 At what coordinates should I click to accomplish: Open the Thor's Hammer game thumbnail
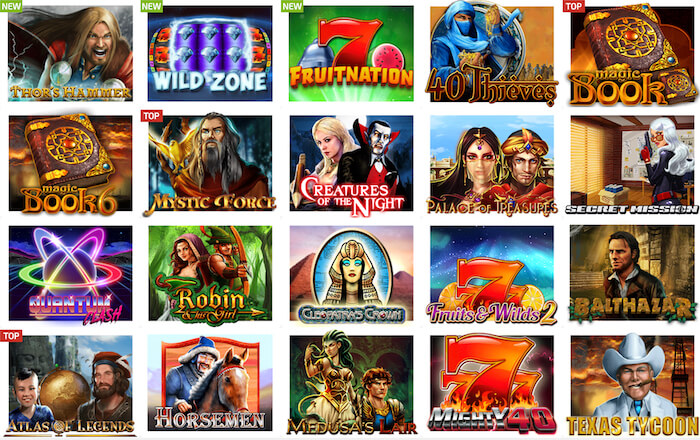(x=70, y=53)
